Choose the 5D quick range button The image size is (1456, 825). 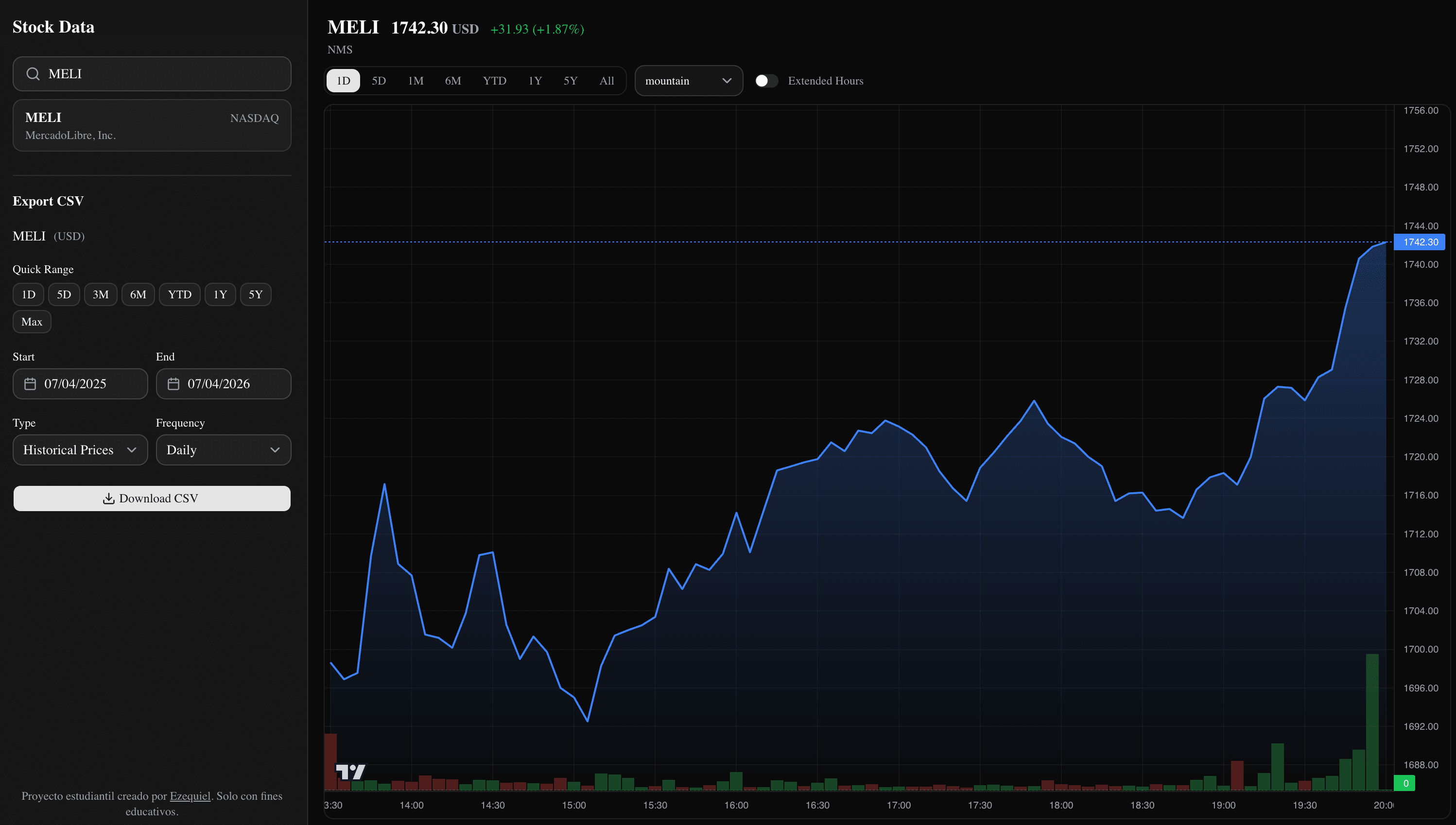click(x=64, y=294)
